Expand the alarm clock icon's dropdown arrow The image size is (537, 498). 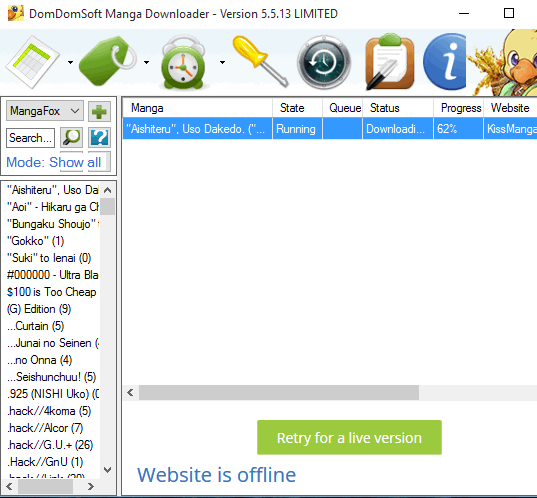pos(223,62)
